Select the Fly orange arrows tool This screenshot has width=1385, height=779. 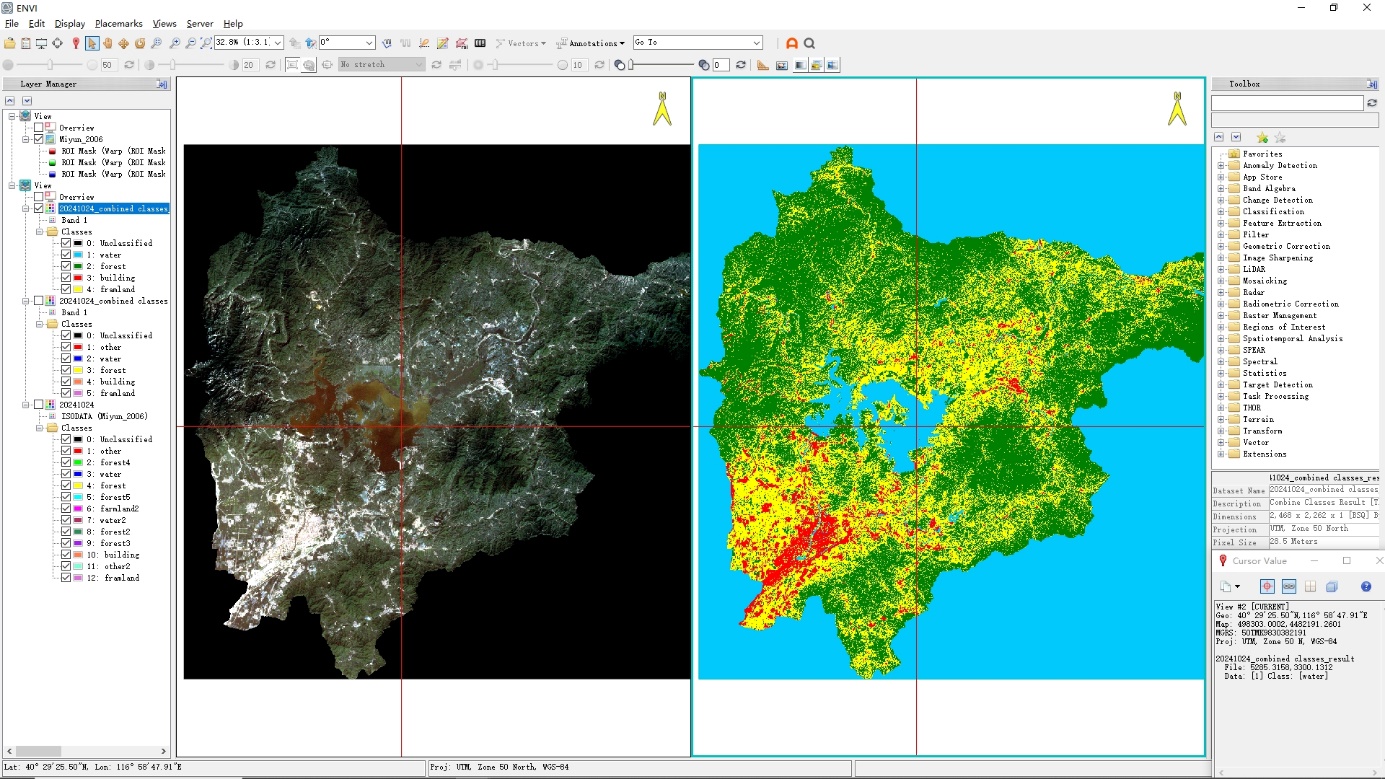123,43
